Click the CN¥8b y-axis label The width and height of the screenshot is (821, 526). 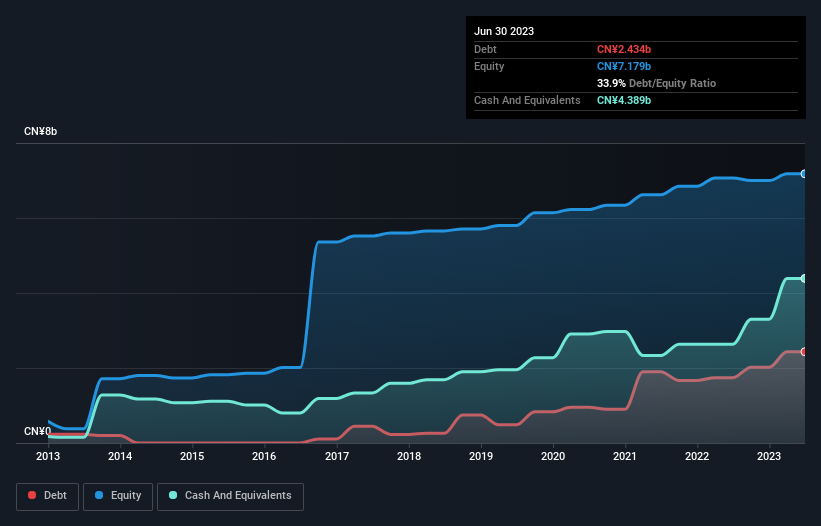pyautogui.click(x=40, y=131)
